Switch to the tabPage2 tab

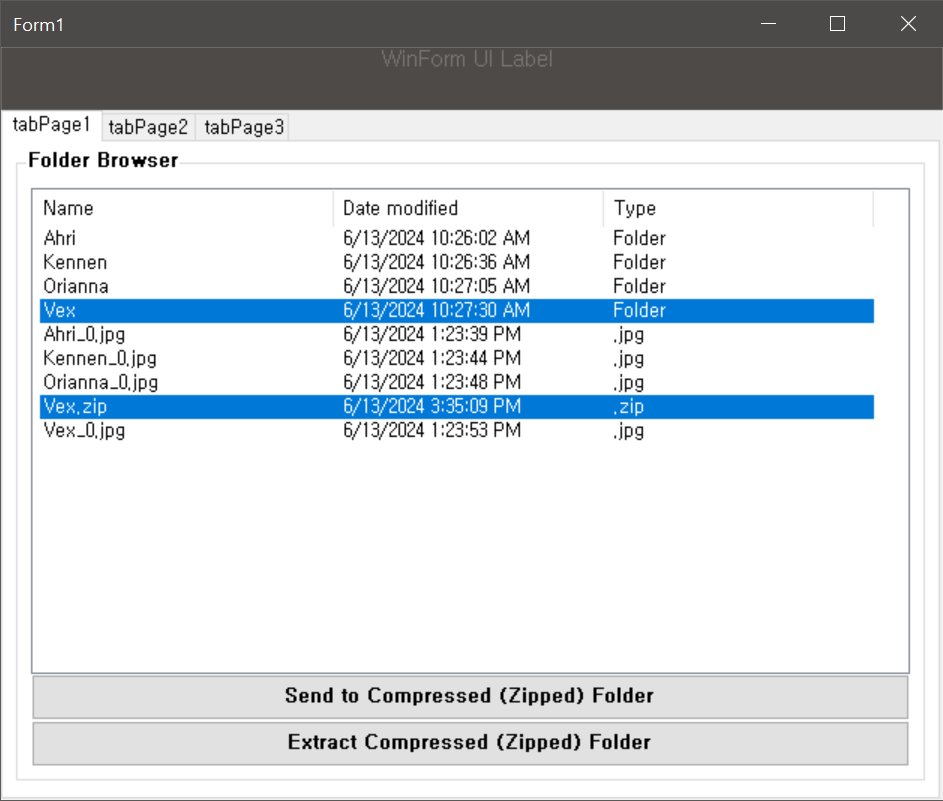coord(149,127)
